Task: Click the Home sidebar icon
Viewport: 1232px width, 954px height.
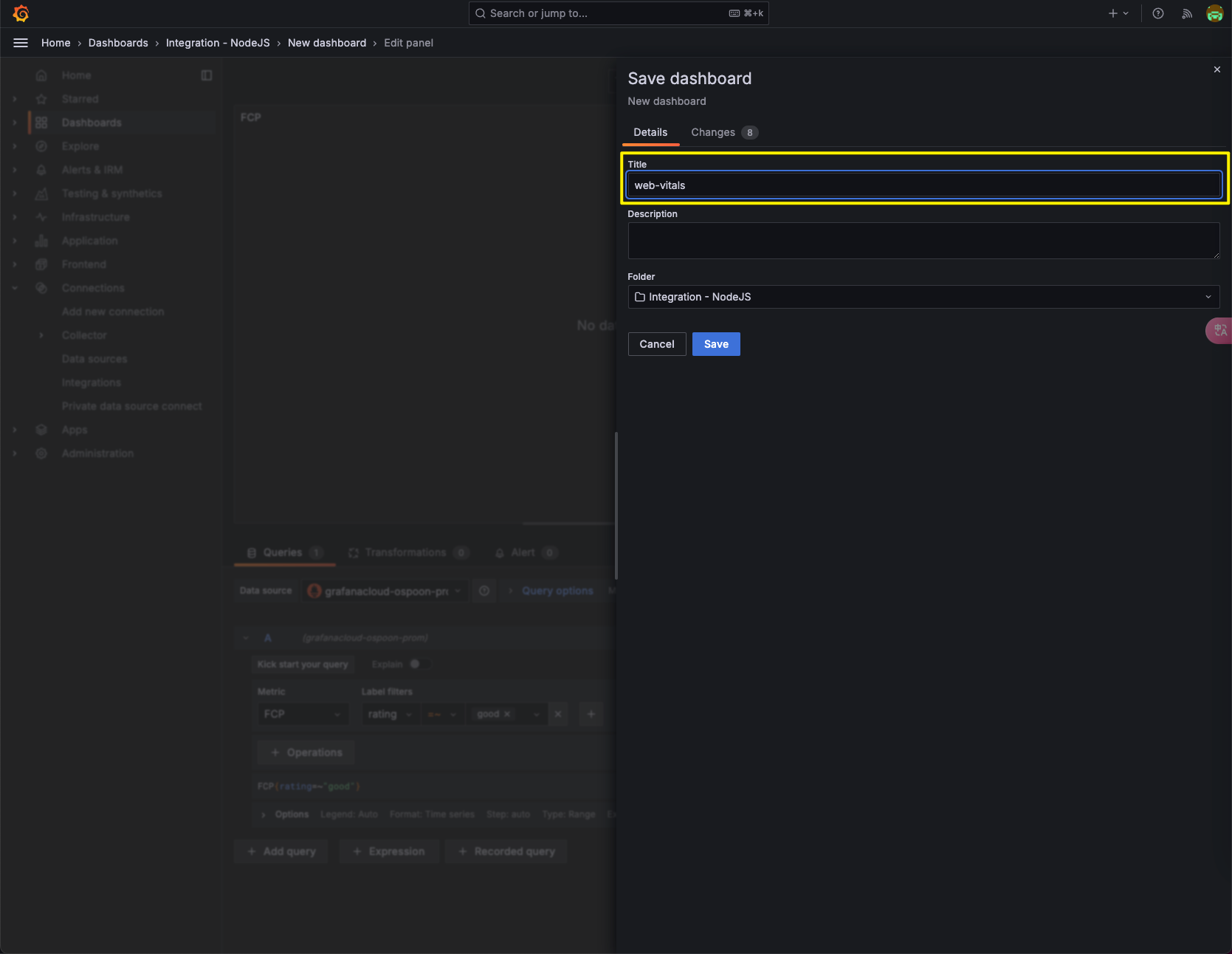Action: tap(41, 75)
